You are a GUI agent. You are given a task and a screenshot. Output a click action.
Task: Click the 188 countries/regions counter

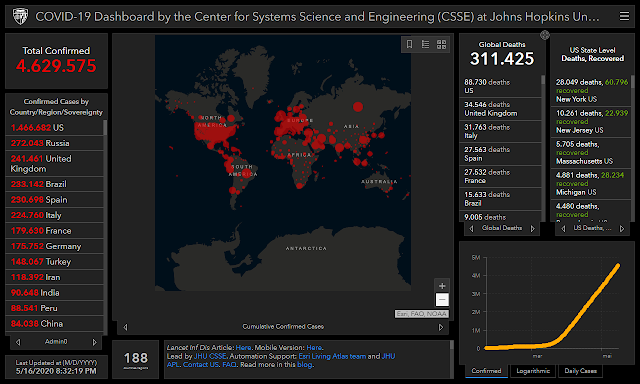pos(136,360)
